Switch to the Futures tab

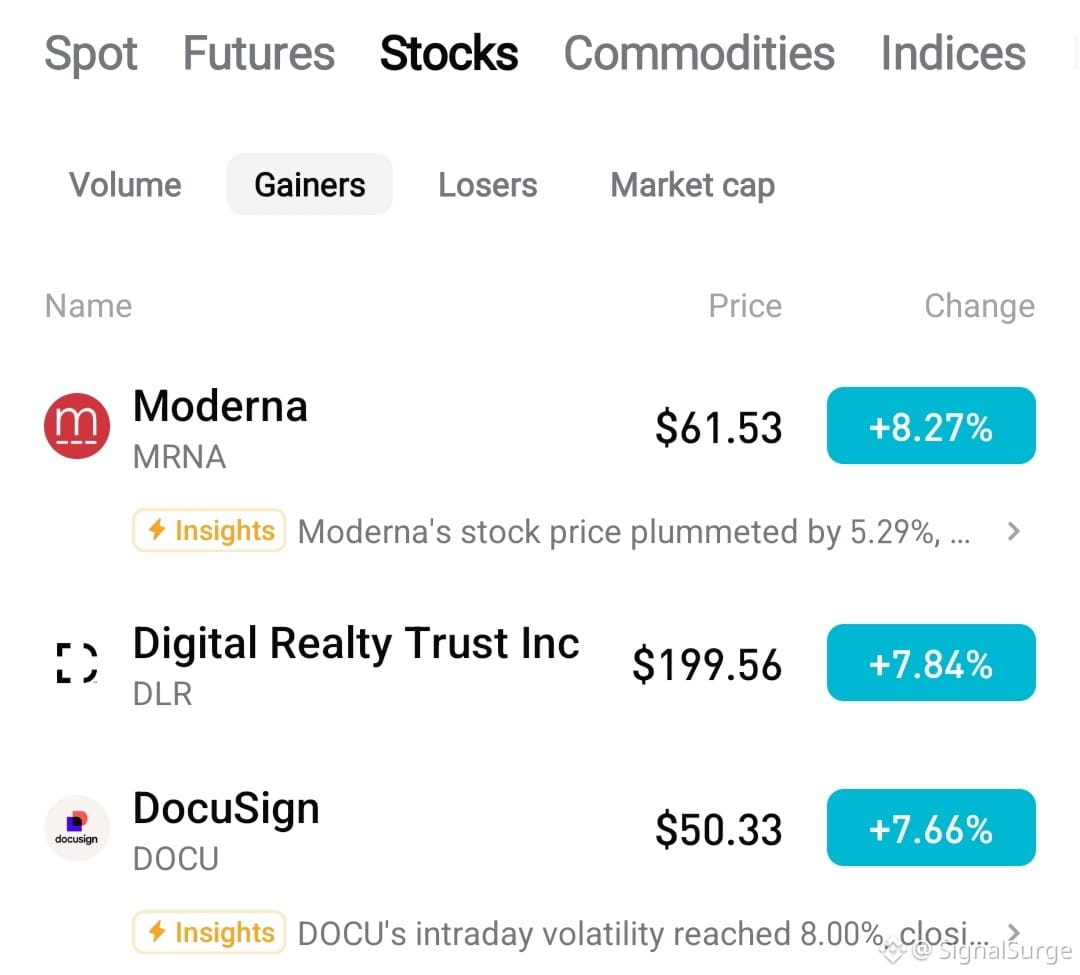[259, 54]
